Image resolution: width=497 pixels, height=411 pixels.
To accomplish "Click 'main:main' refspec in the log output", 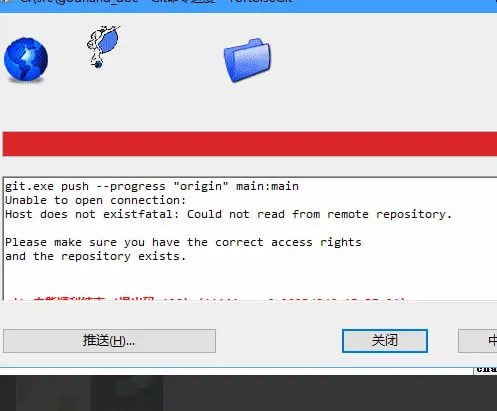I will (267, 186).
